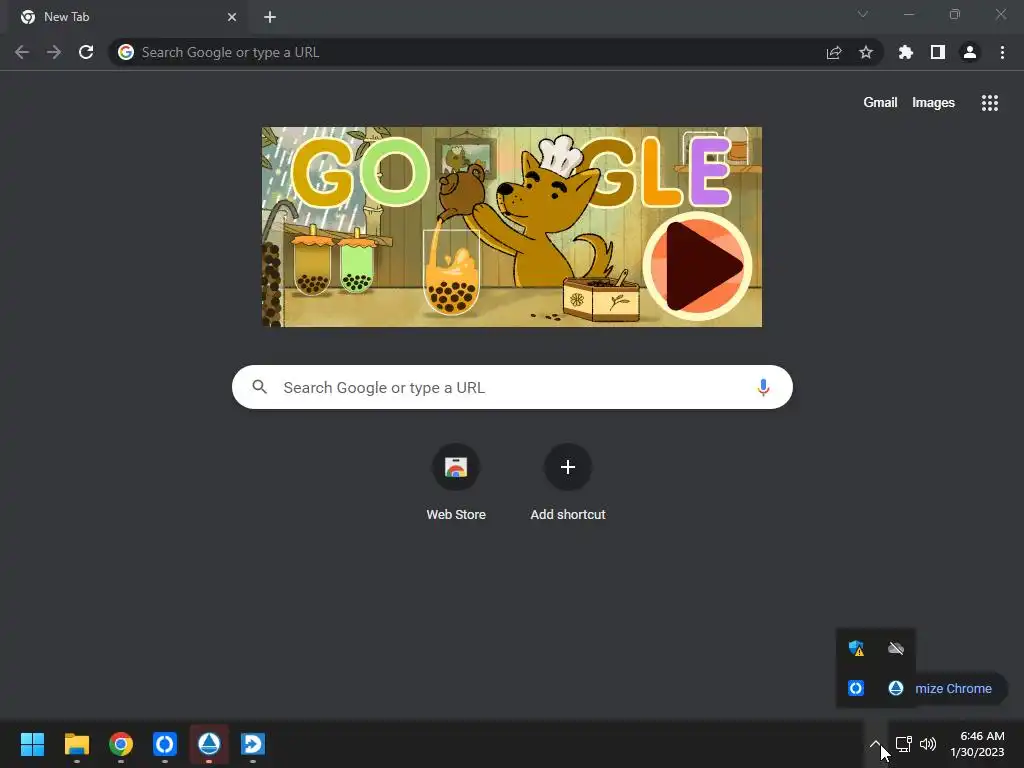Open the profile avatar menu

(970, 52)
